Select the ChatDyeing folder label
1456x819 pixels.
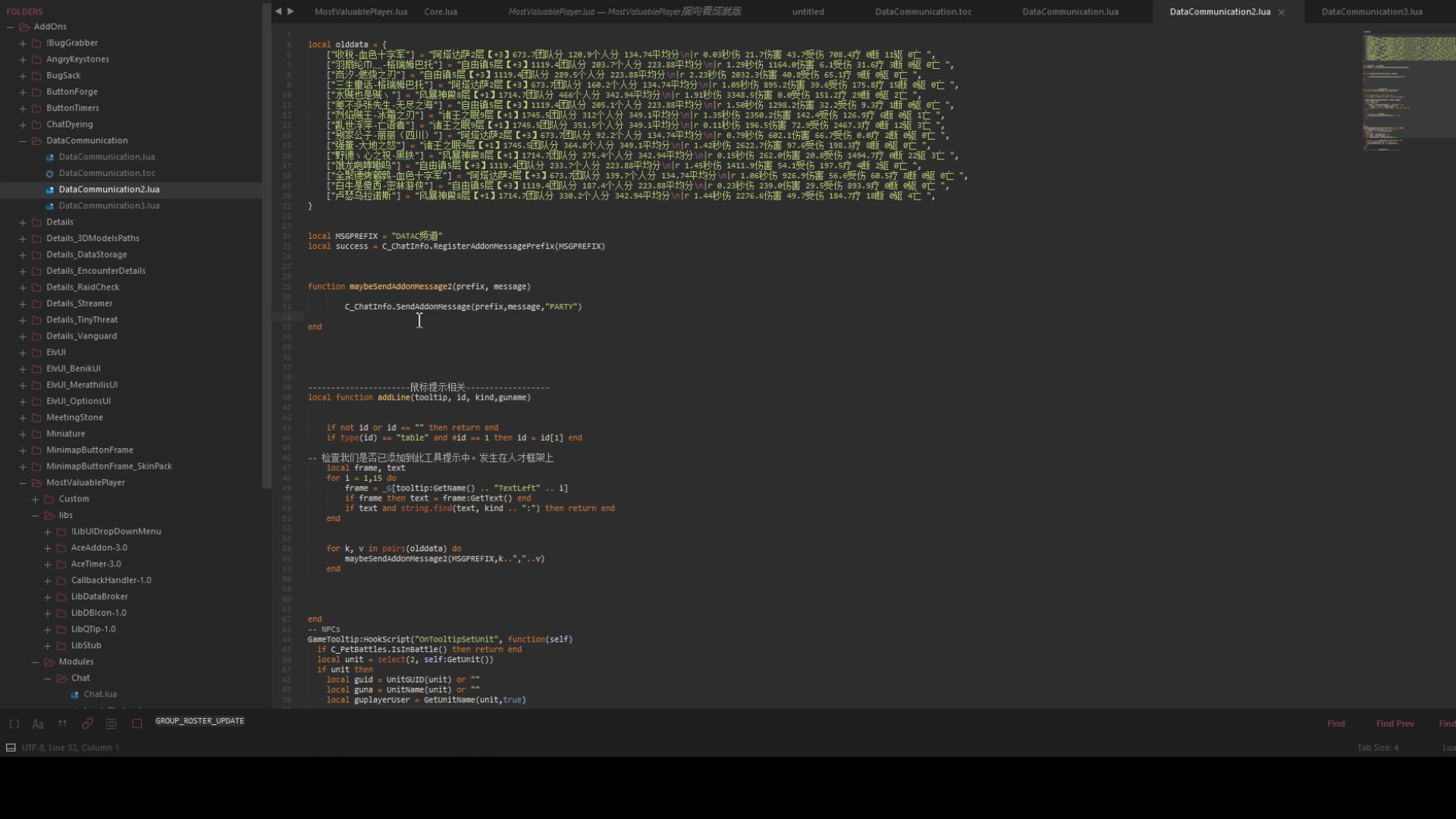coord(70,124)
